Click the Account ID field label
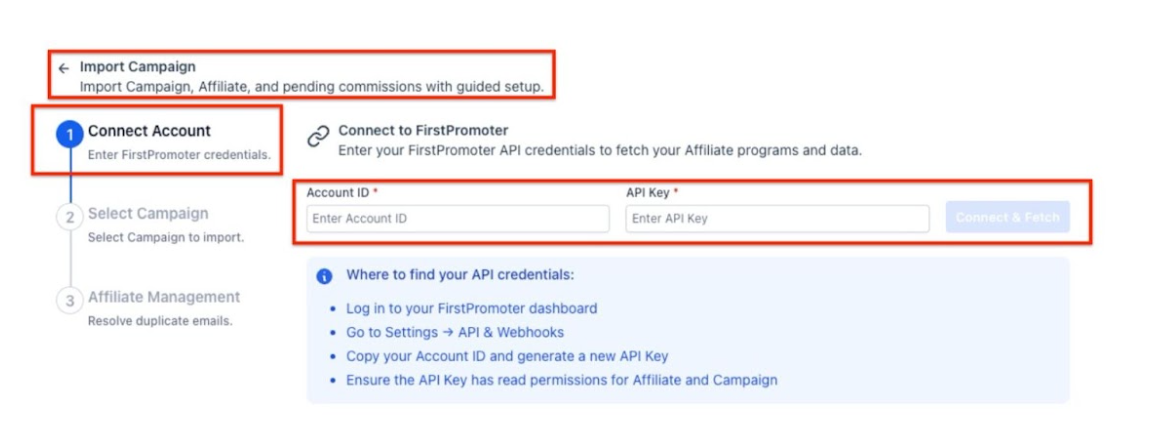1152x440 pixels. [338, 191]
